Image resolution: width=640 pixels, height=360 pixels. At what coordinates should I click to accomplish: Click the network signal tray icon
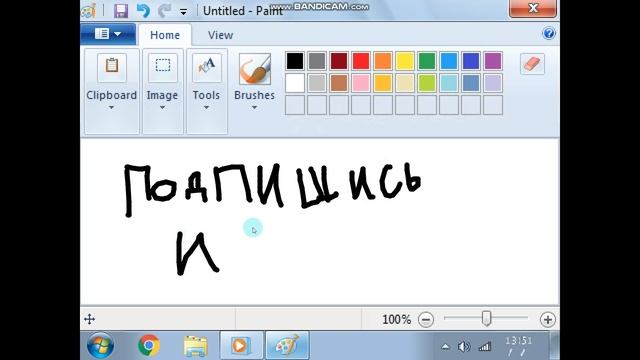[x=484, y=347]
